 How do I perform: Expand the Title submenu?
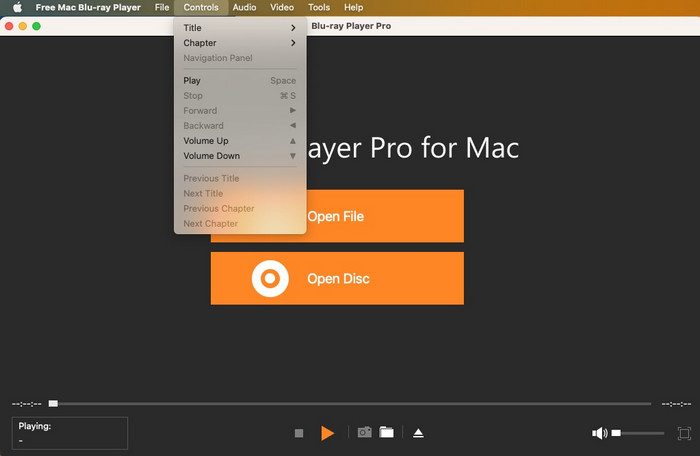point(240,28)
